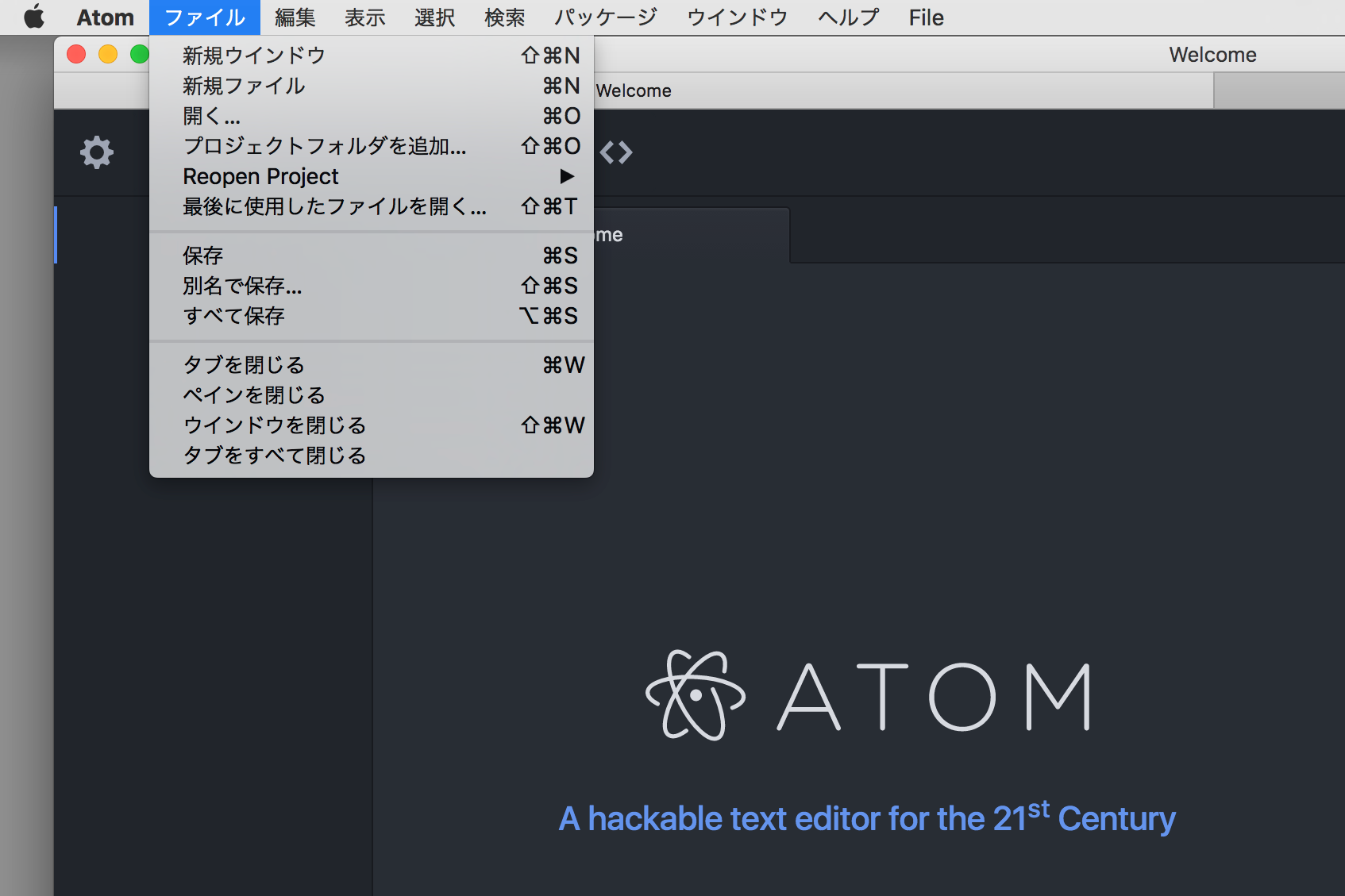Open the 編集 menu

click(295, 17)
